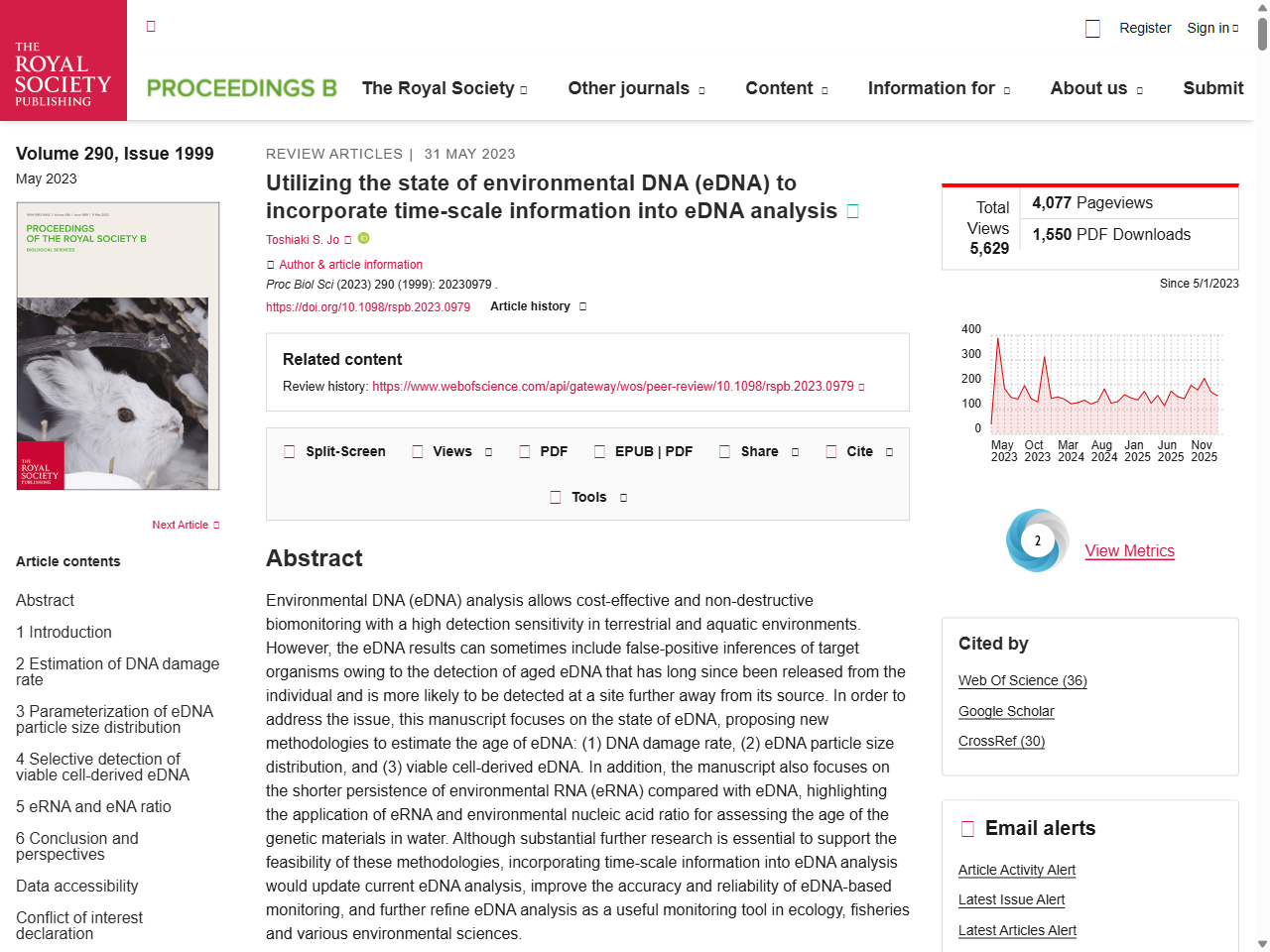The width and height of the screenshot is (1270, 952).
Task: Open EPUB | PDF download option
Action: [599, 451]
